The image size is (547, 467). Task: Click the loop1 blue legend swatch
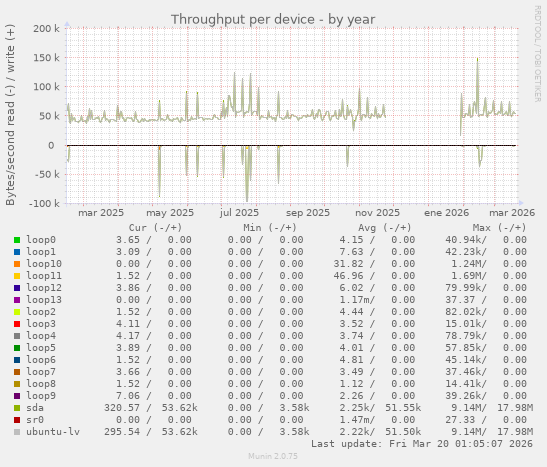pos(17,252)
